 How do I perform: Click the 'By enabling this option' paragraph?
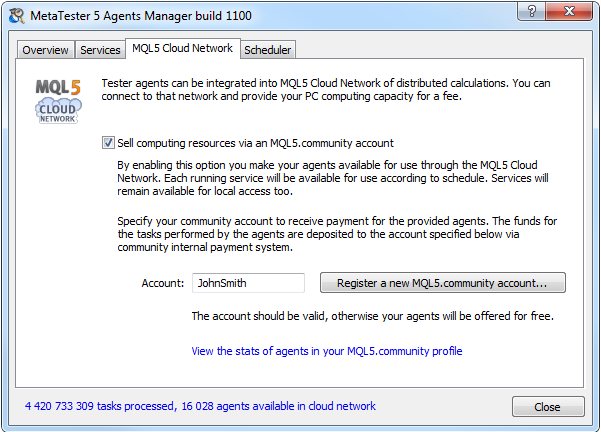(333, 178)
